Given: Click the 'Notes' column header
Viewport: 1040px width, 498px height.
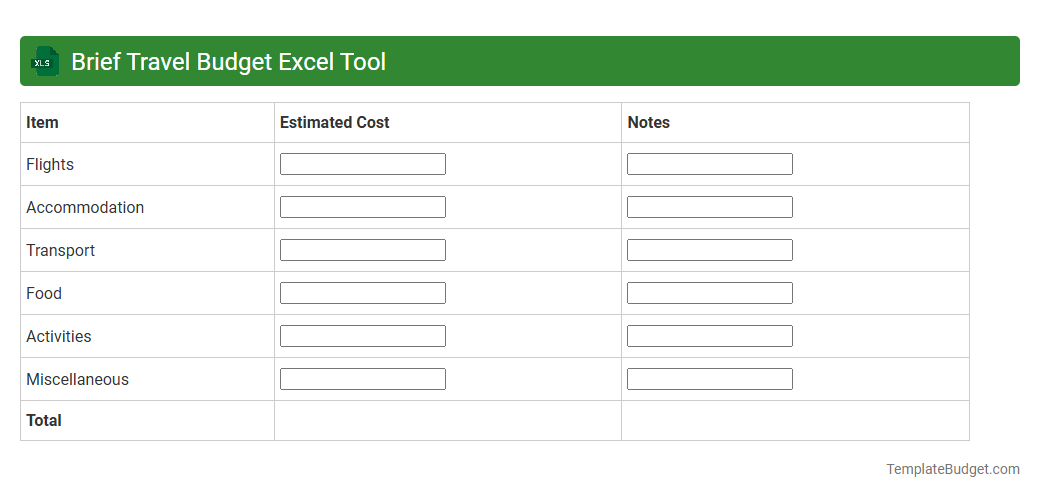Looking at the screenshot, I should coord(649,123).
